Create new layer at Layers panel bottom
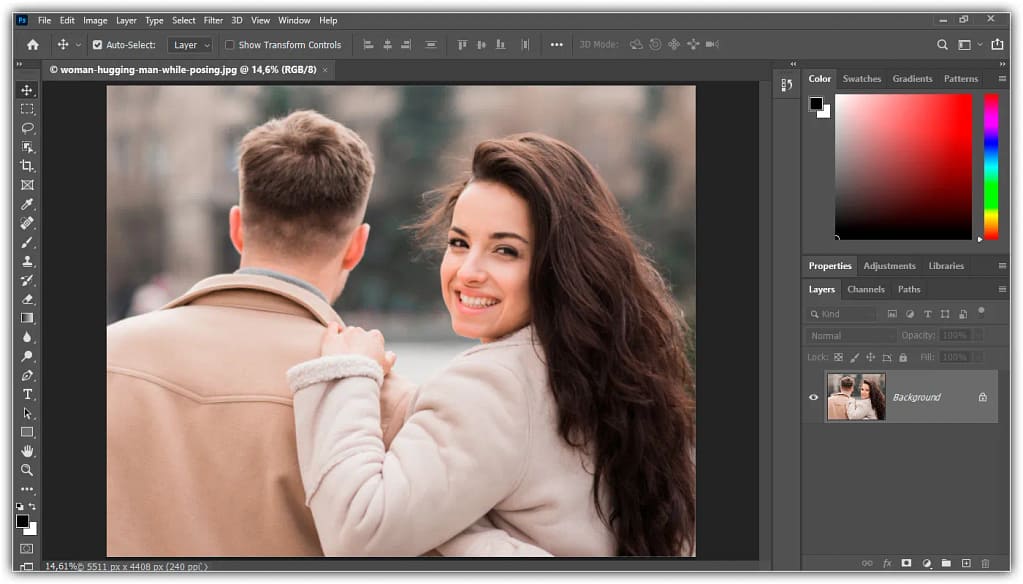Image resolution: width=1023 pixels, height=584 pixels. pos(966,563)
